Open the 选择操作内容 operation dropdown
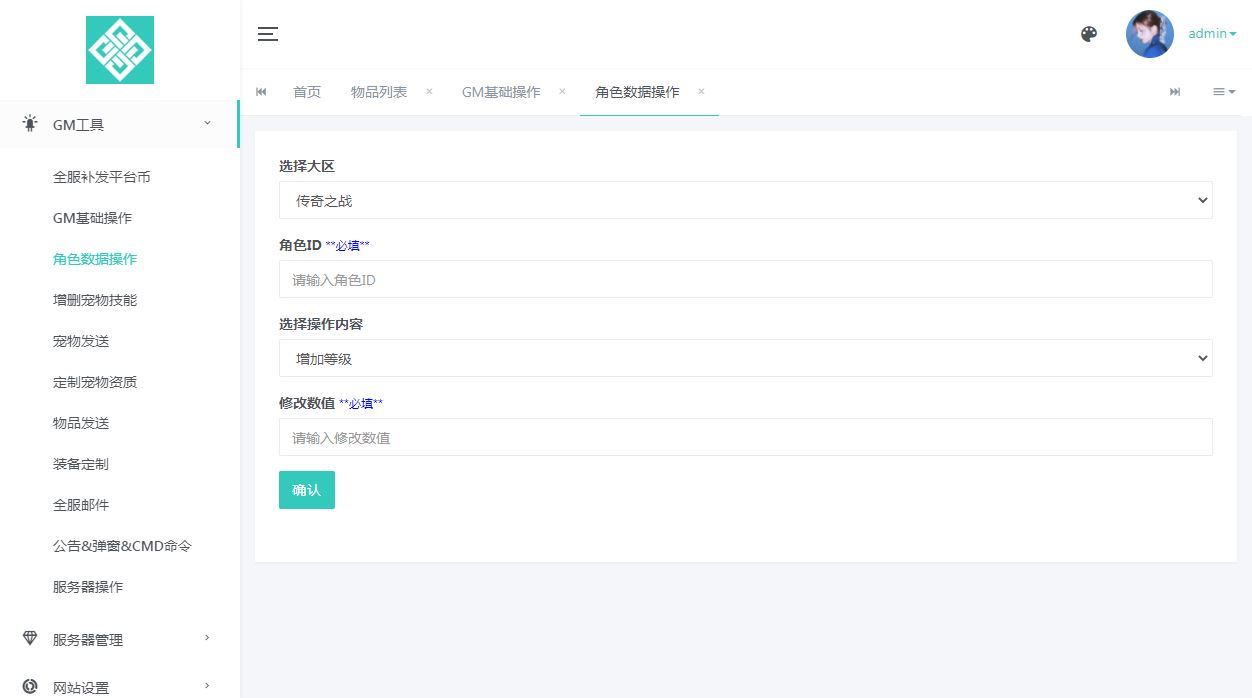This screenshot has width=1252, height=698. pyautogui.click(x=746, y=358)
